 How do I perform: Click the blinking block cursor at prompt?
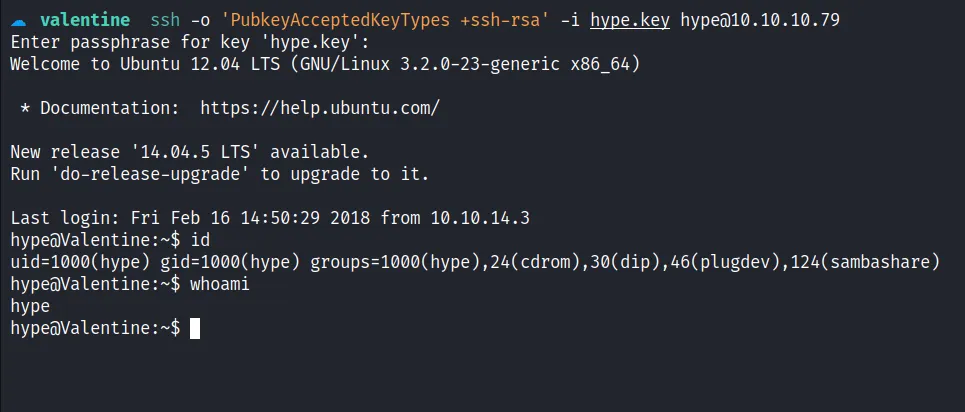[x=195, y=328]
